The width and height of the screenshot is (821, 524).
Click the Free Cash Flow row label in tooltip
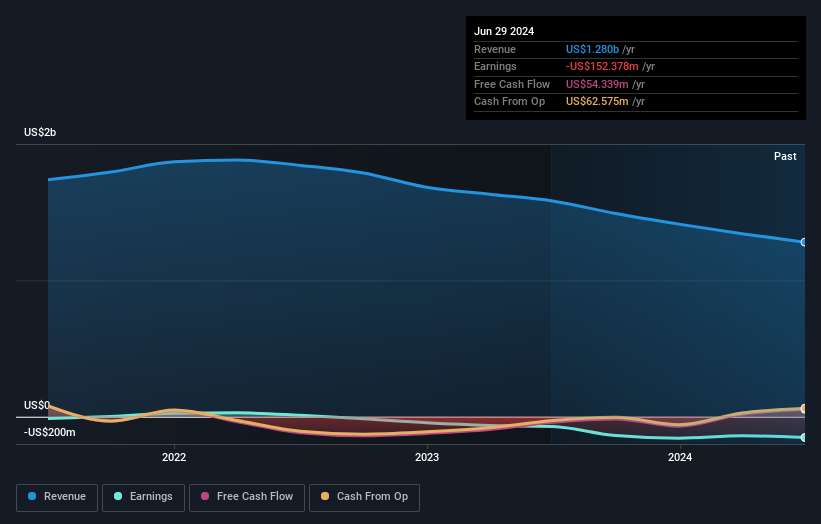(x=512, y=84)
